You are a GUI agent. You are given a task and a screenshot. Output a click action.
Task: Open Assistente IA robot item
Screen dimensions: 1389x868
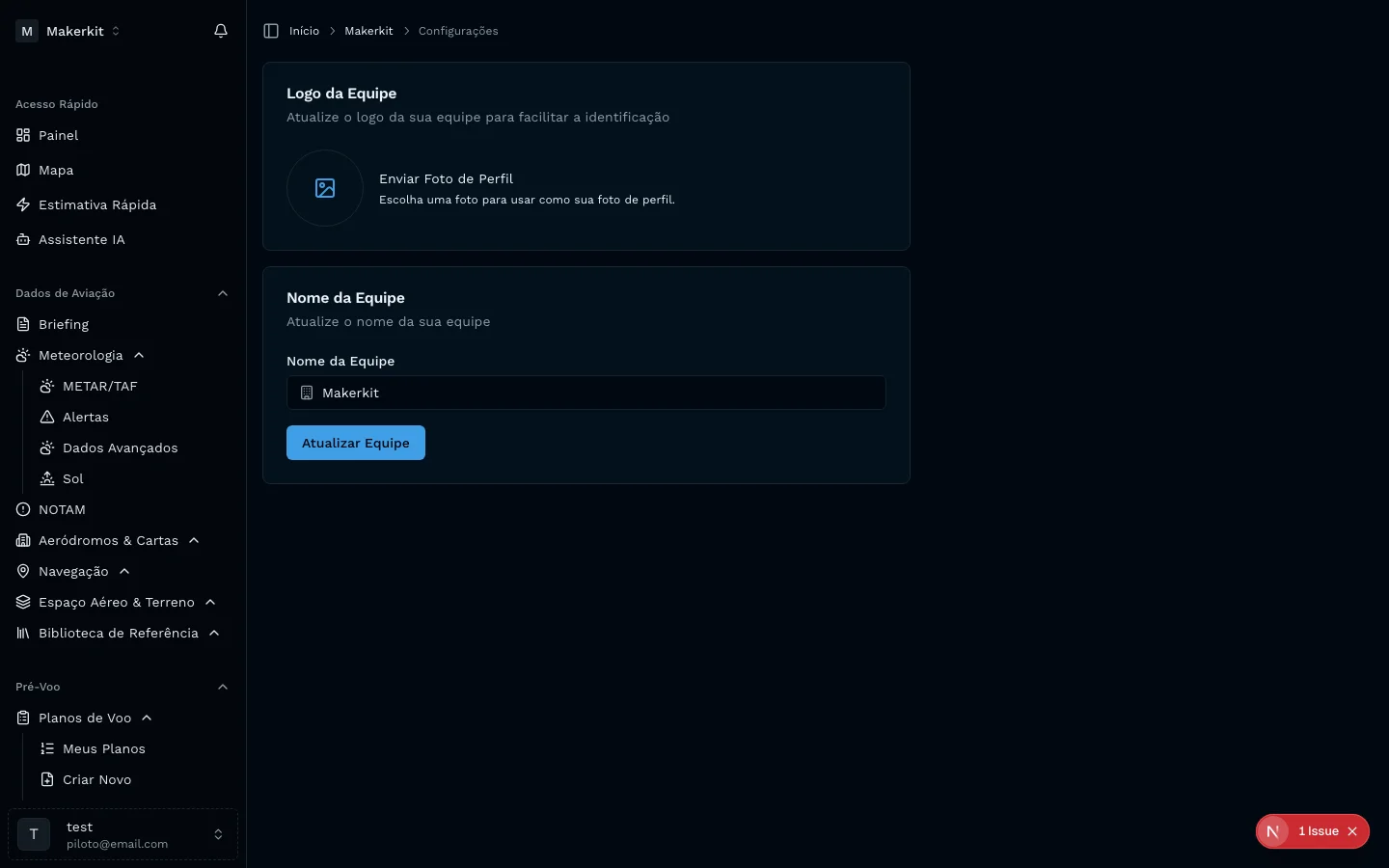81,239
